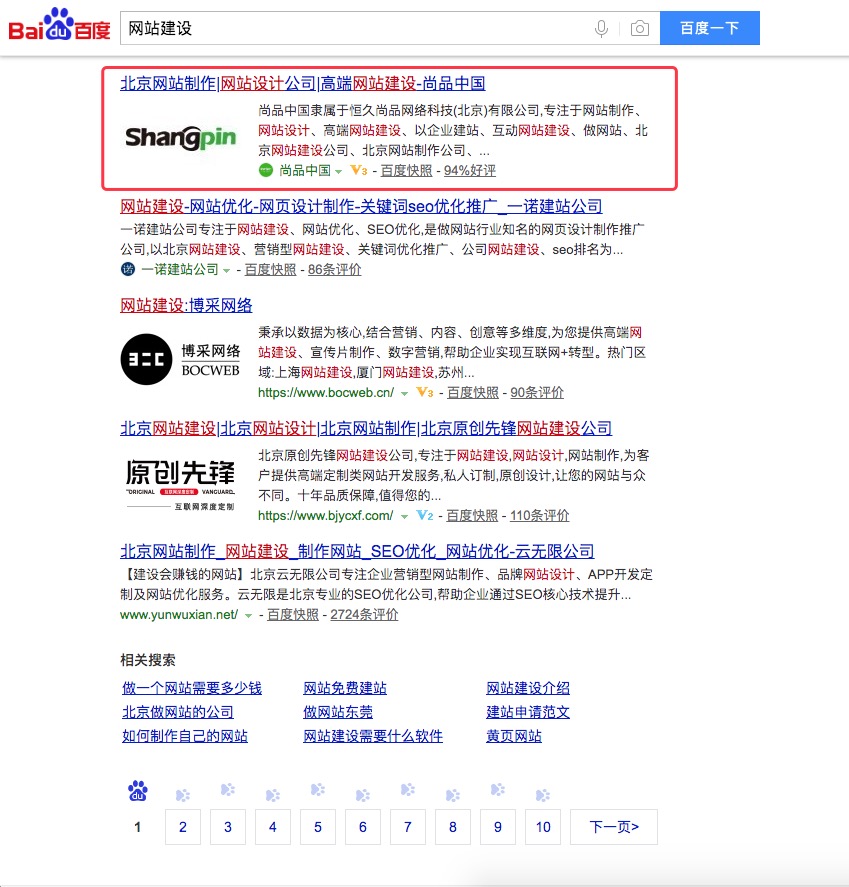Click the V3 badge beside 尚品中国
The height and width of the screenshot is (887, 849).
pyautogui.click(x=359, y=171)
